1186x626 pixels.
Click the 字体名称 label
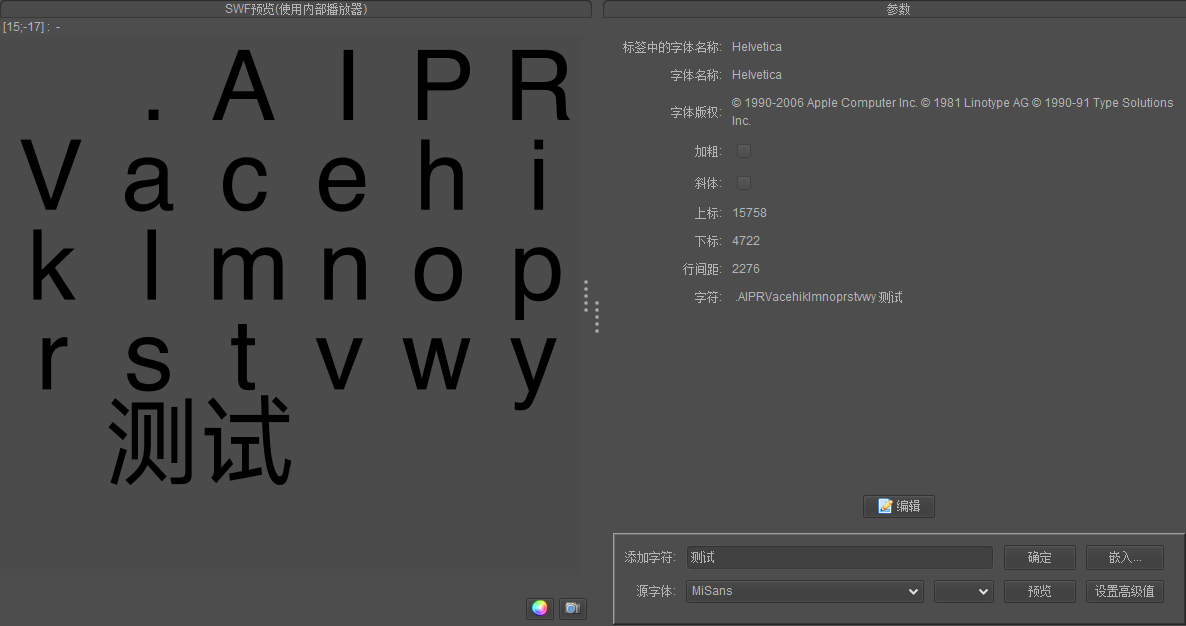[696, 75]
